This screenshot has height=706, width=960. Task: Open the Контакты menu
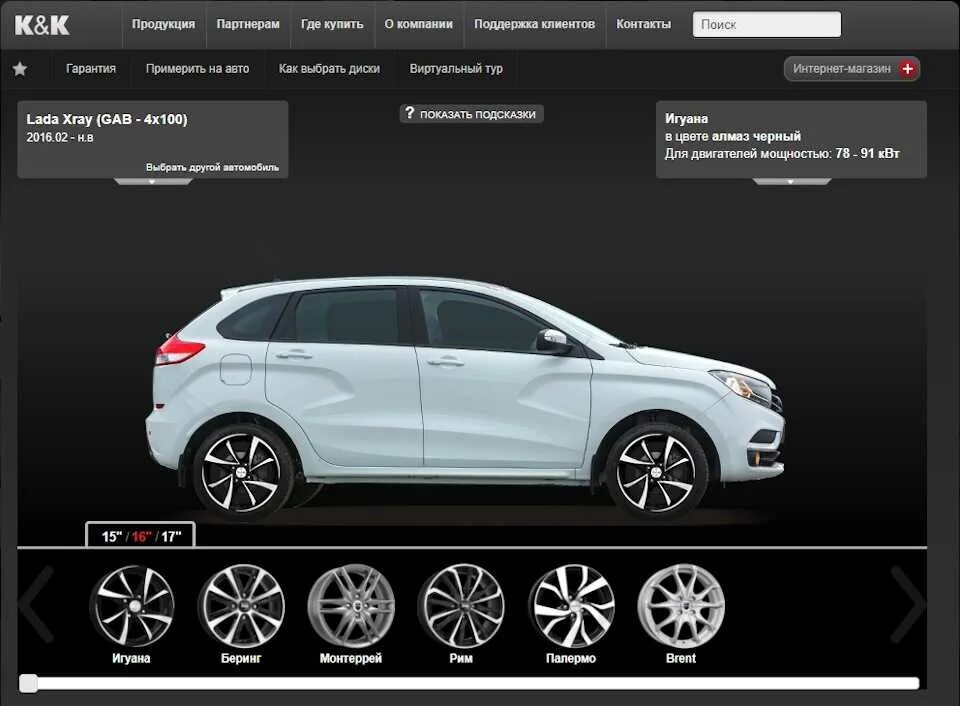point(643,24)
